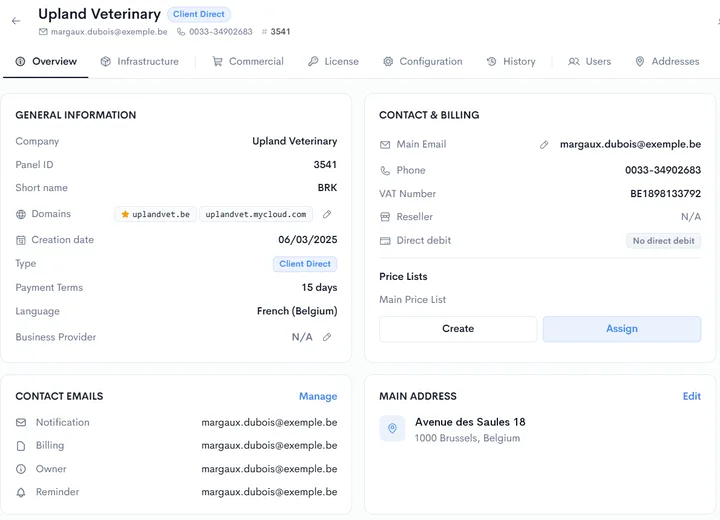Image resolution: width=720 pixels, height=520 pixels.
Task: Edit domains with pencil icon
Action: (327, 214)
